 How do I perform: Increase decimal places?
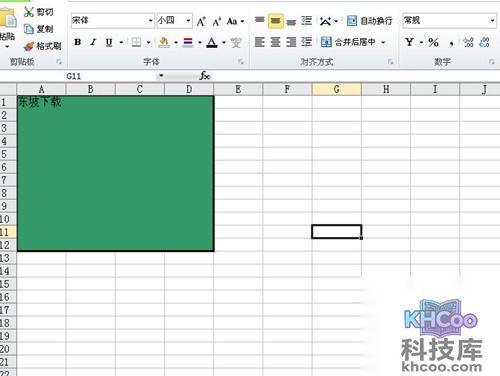469,42
